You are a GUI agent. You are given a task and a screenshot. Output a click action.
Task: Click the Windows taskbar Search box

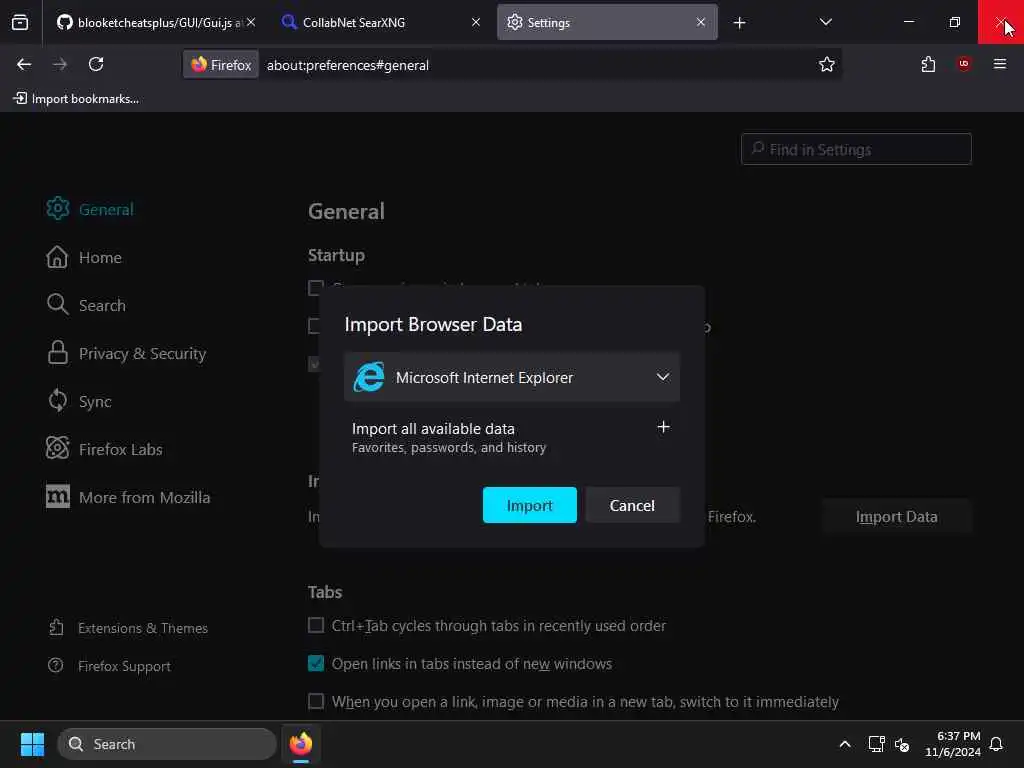pos(167,744)
